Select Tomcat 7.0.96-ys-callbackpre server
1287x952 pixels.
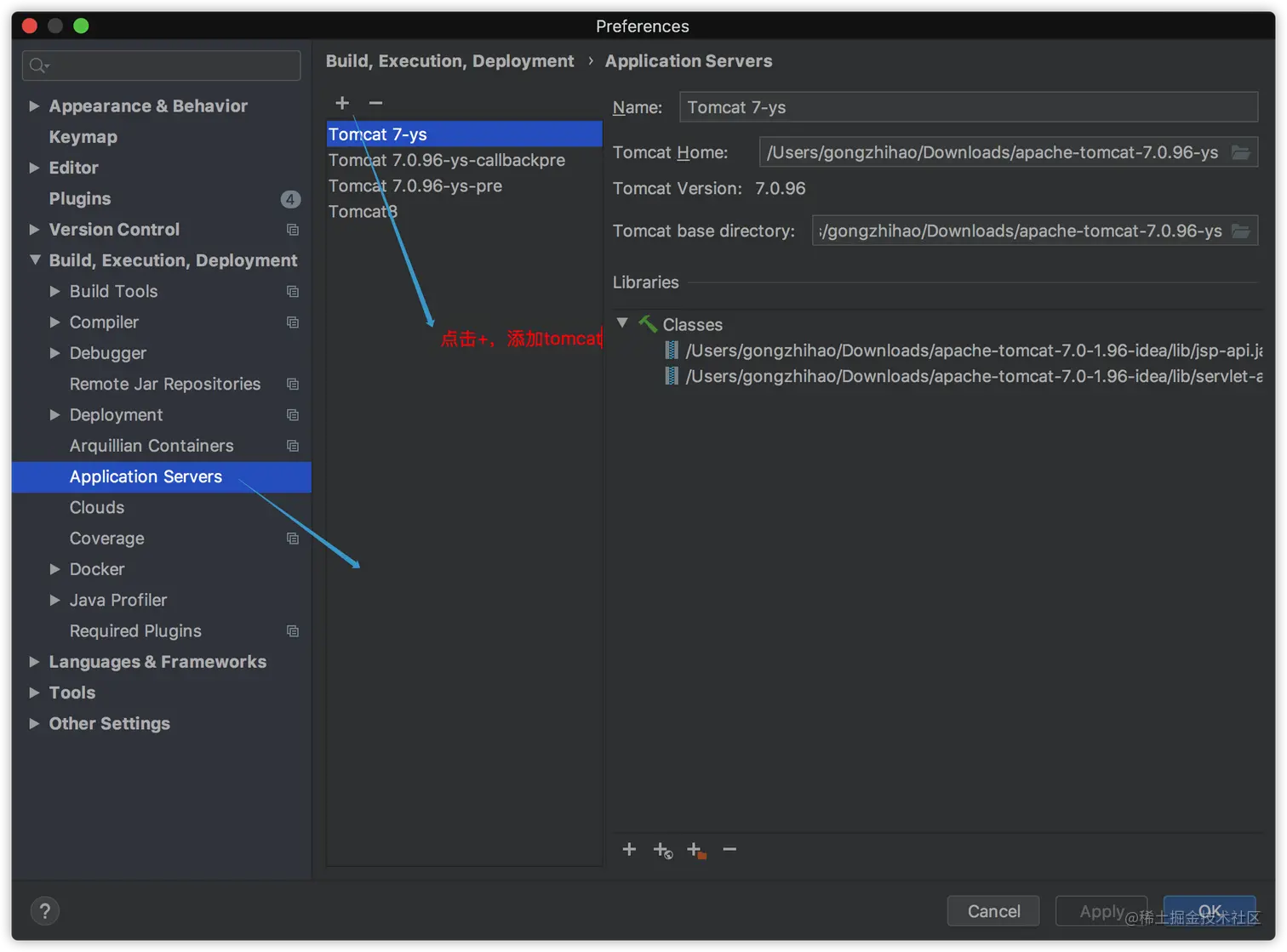[464, 160]
